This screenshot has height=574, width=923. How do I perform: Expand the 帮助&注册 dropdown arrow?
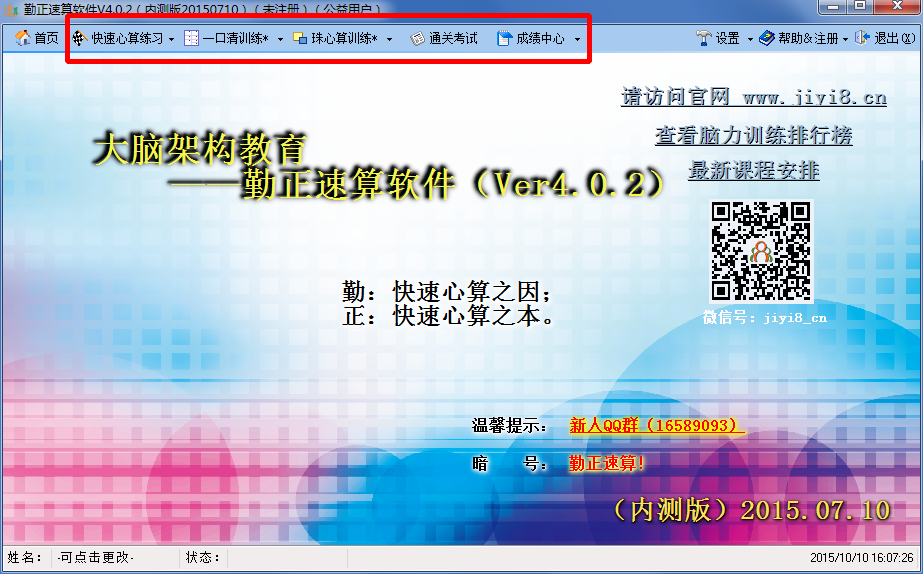845,39
